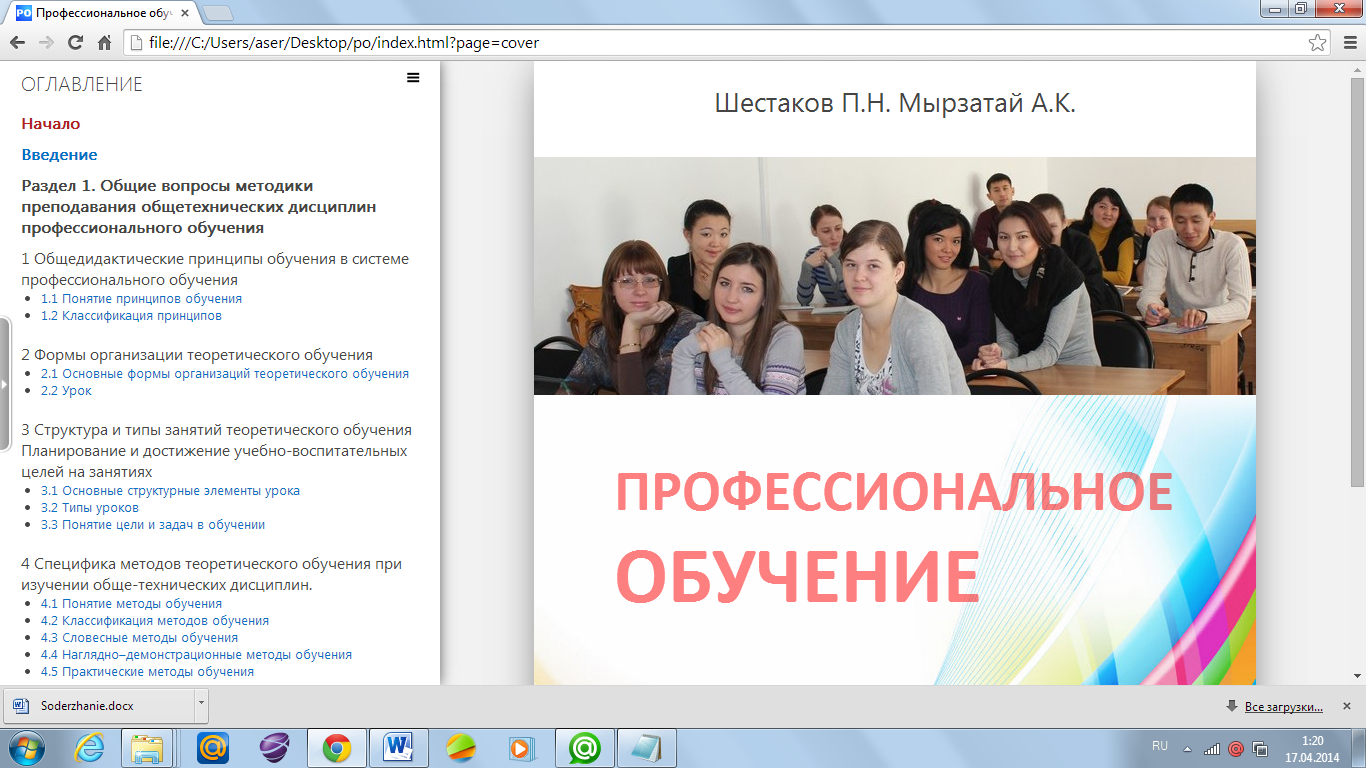The image size is (1366, 768).
Task: Open 4.3 Словесные методы обучения
Action: pyautogui.click(x=139, y=638)
